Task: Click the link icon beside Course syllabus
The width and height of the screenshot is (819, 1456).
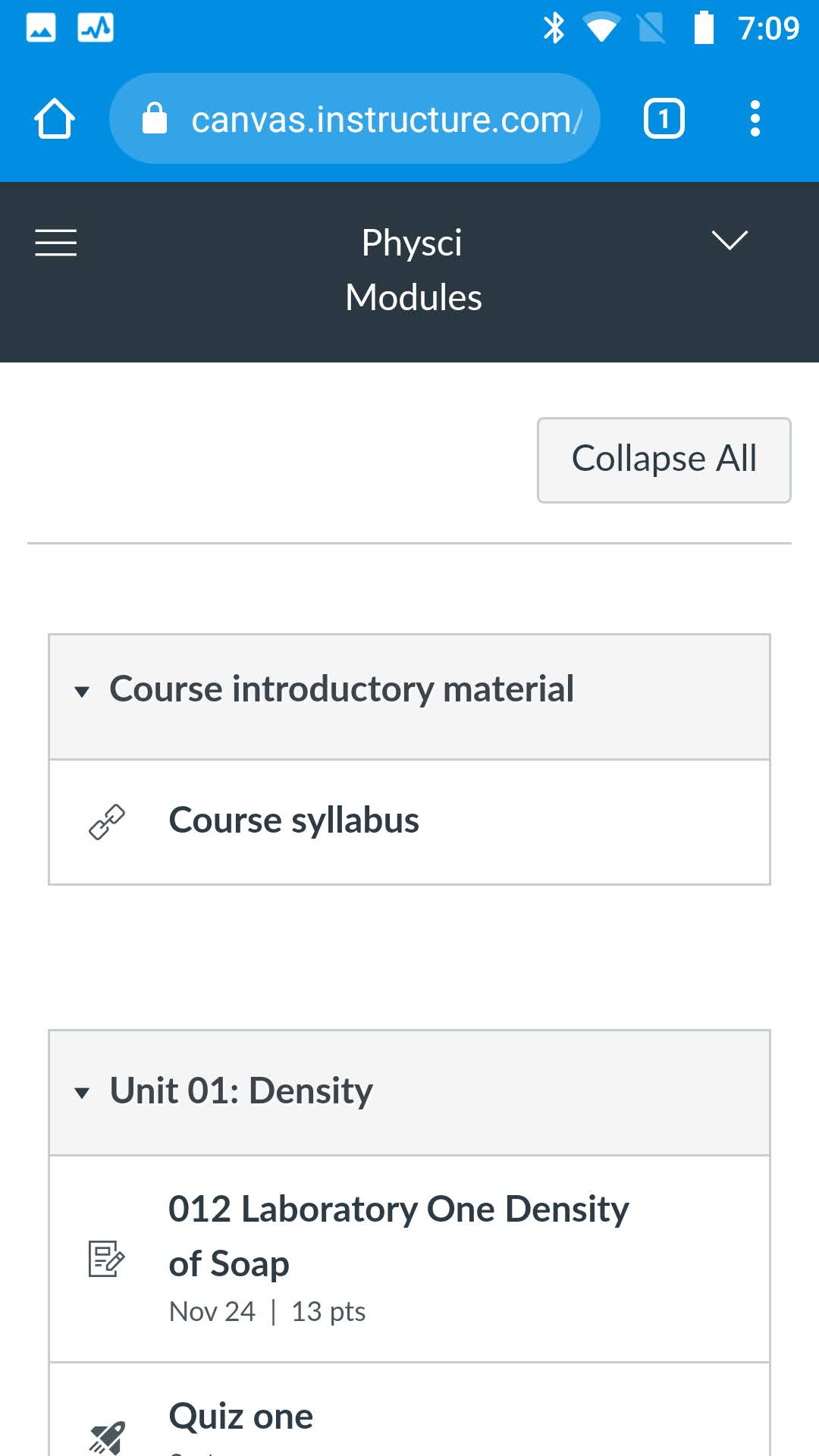Action: [x=107, y=822]
